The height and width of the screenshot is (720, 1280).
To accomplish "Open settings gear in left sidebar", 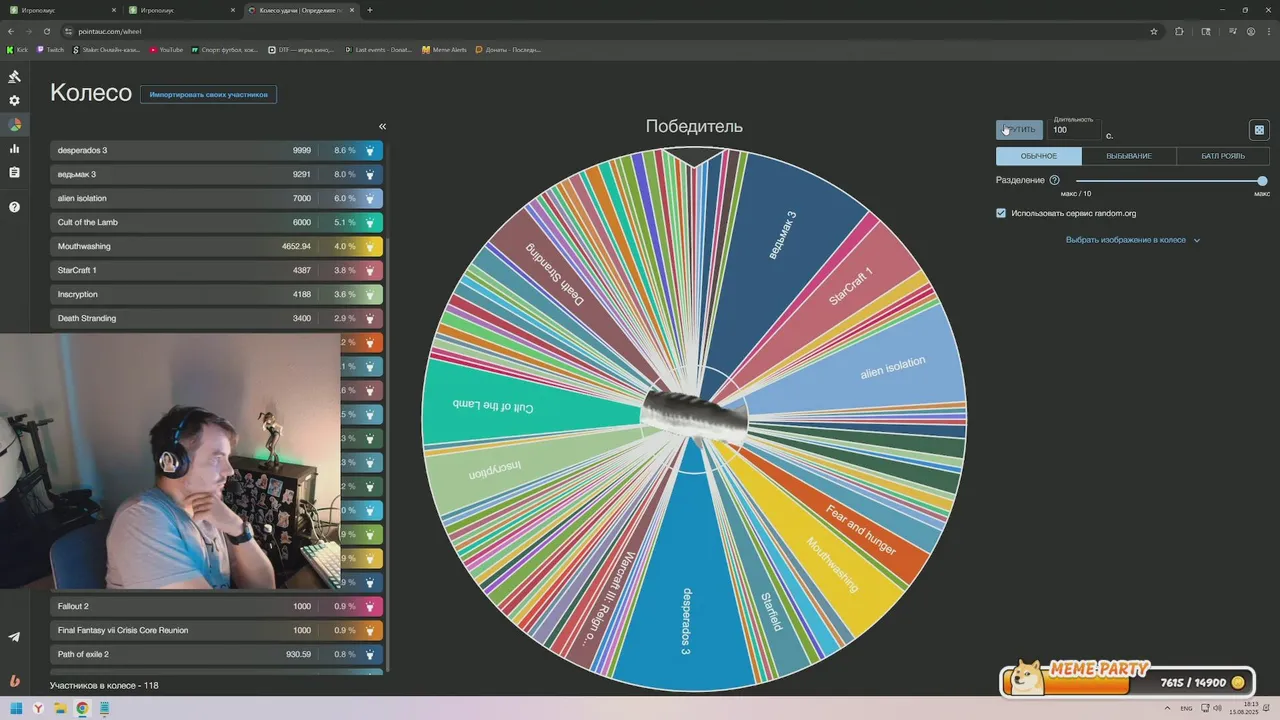I will pos(14,101).
